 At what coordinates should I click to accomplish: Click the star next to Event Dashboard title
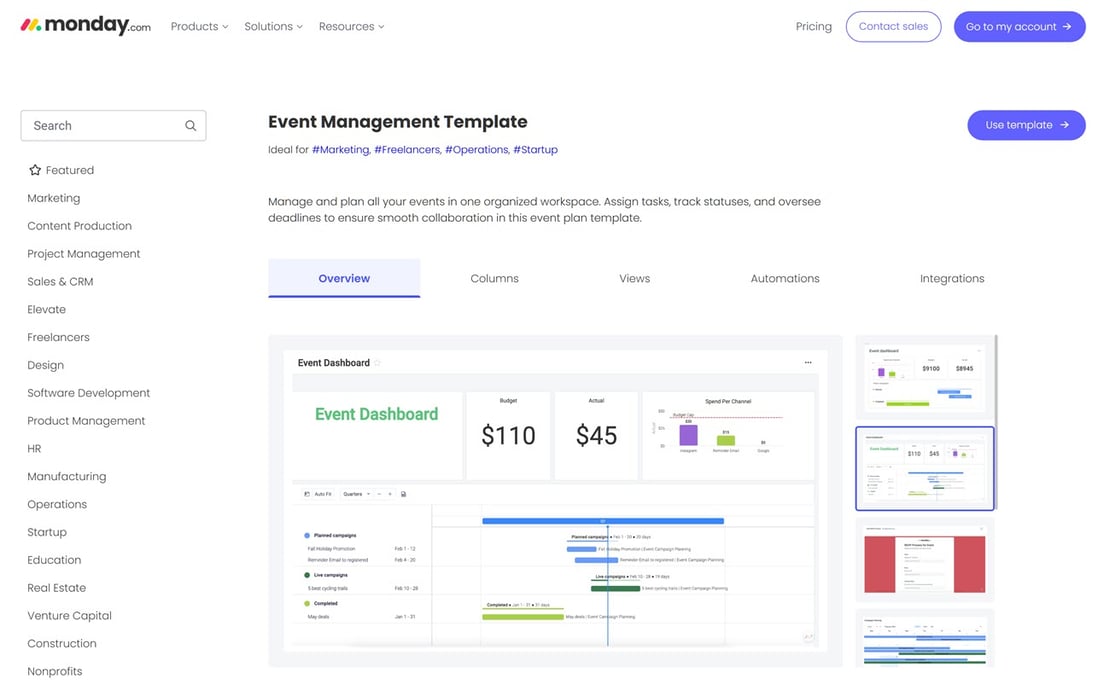click(x=377, y=363)
